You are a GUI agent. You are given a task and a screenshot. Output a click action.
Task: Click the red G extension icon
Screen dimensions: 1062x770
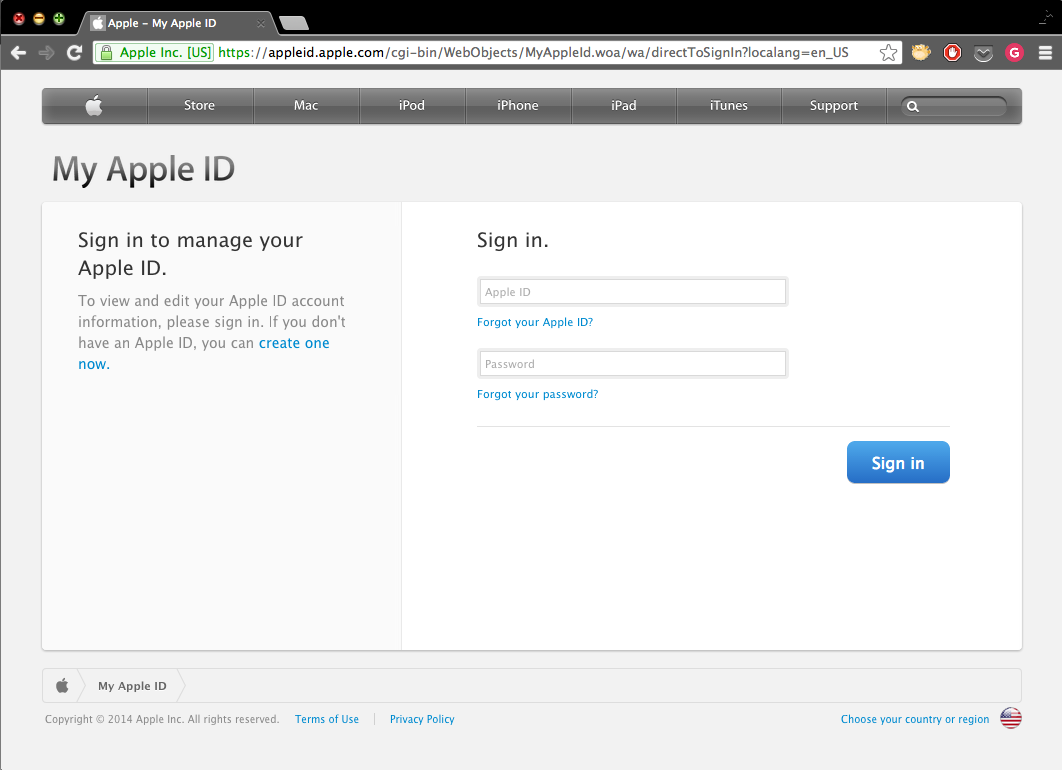point(1014,53)
